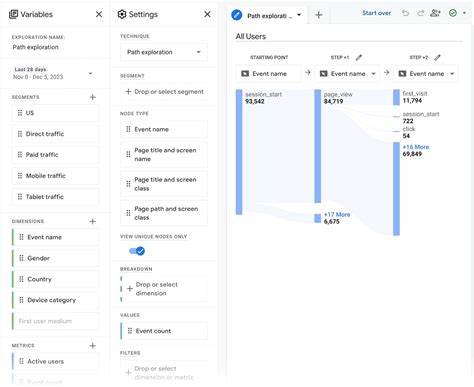
Task: Select Page path and screen class node type
Action: [x=164, y=213]
